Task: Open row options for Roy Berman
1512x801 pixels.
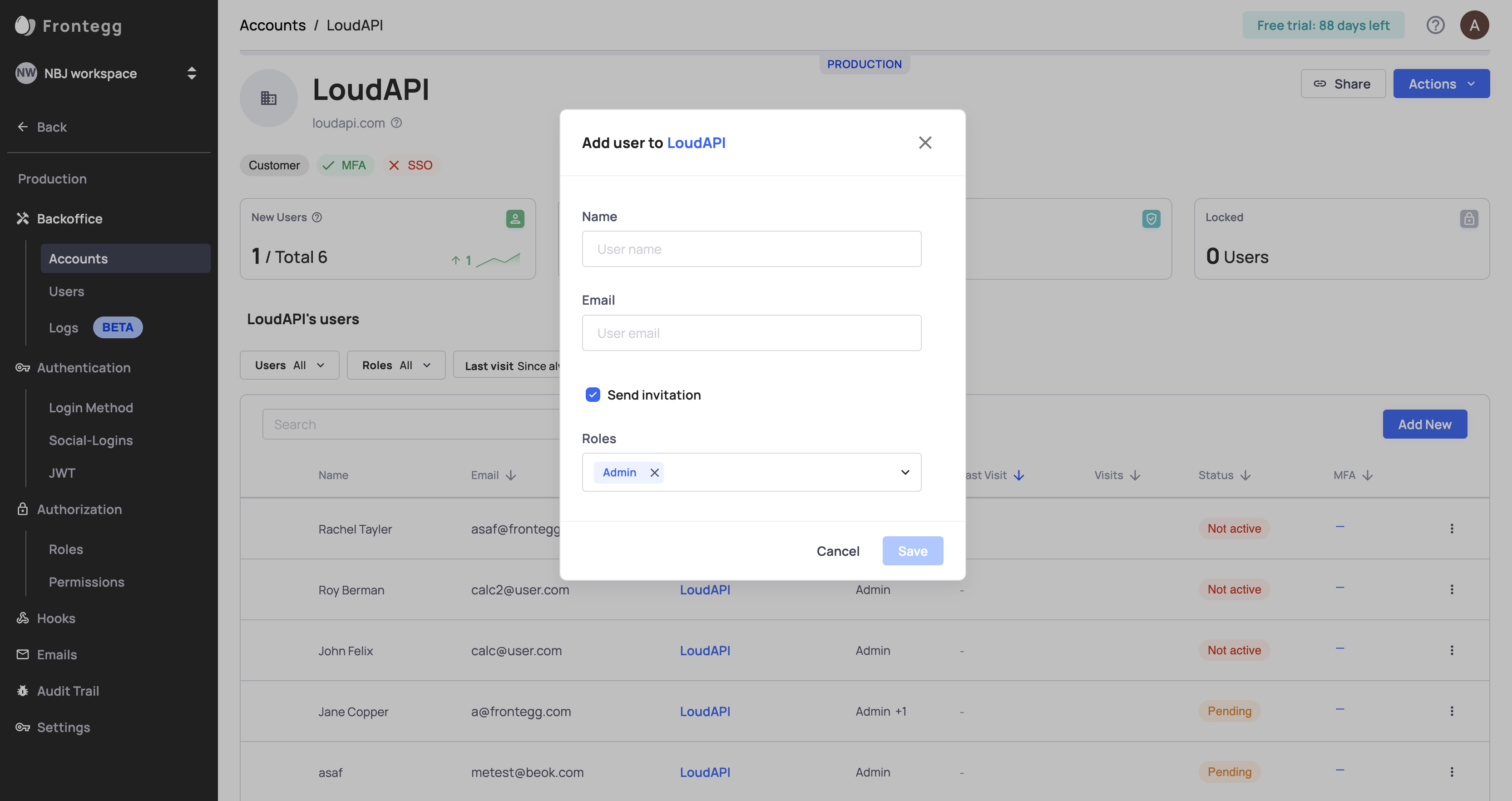Action: (x=1452, y=589)
